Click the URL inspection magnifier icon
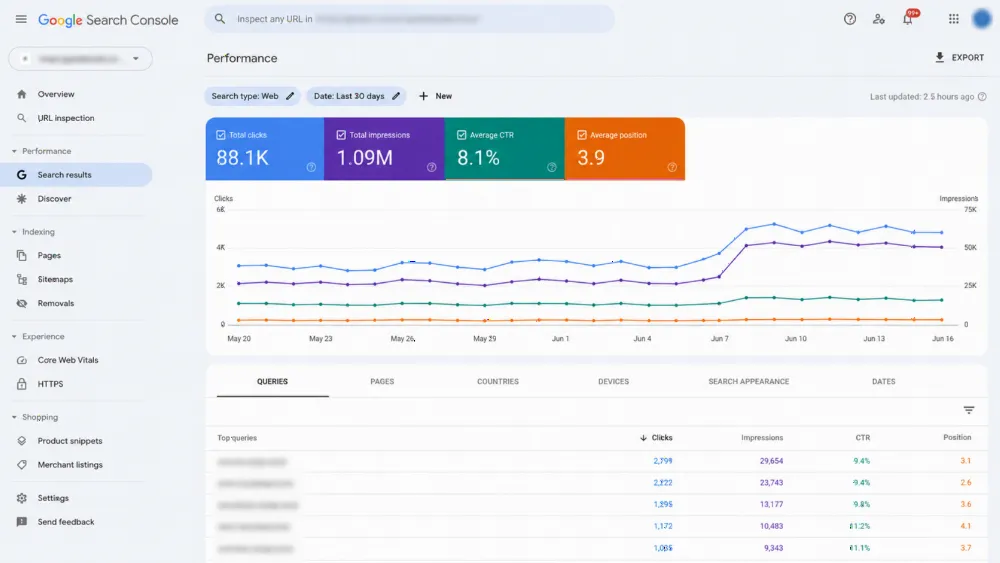The width and height of the screenshot is (1000, 563). pyautogui.click(x=22, y=118)
